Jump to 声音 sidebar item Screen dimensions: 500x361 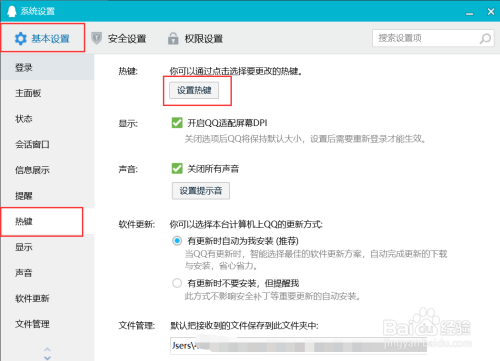point(47,273)
